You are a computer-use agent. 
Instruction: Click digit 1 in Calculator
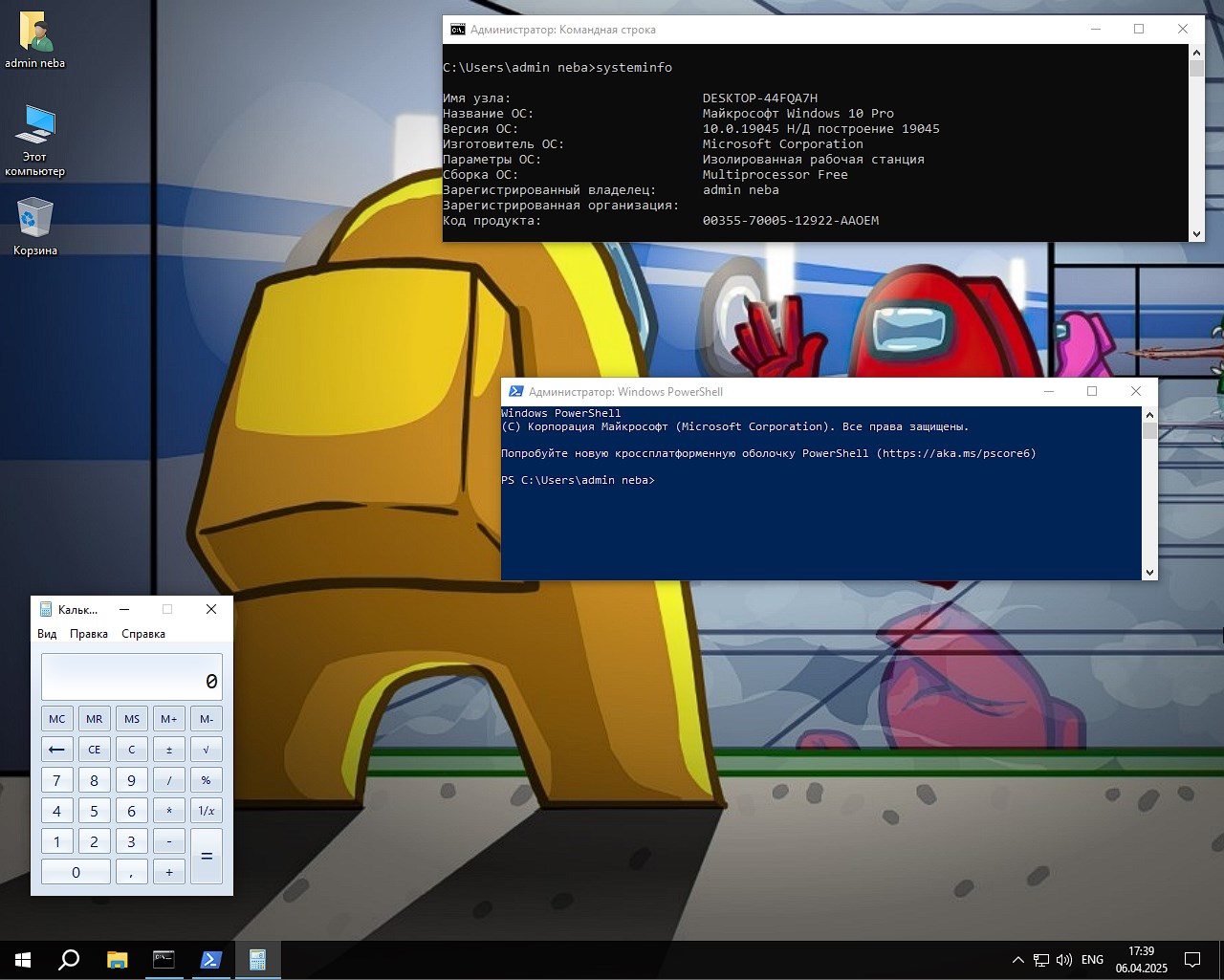57,841
